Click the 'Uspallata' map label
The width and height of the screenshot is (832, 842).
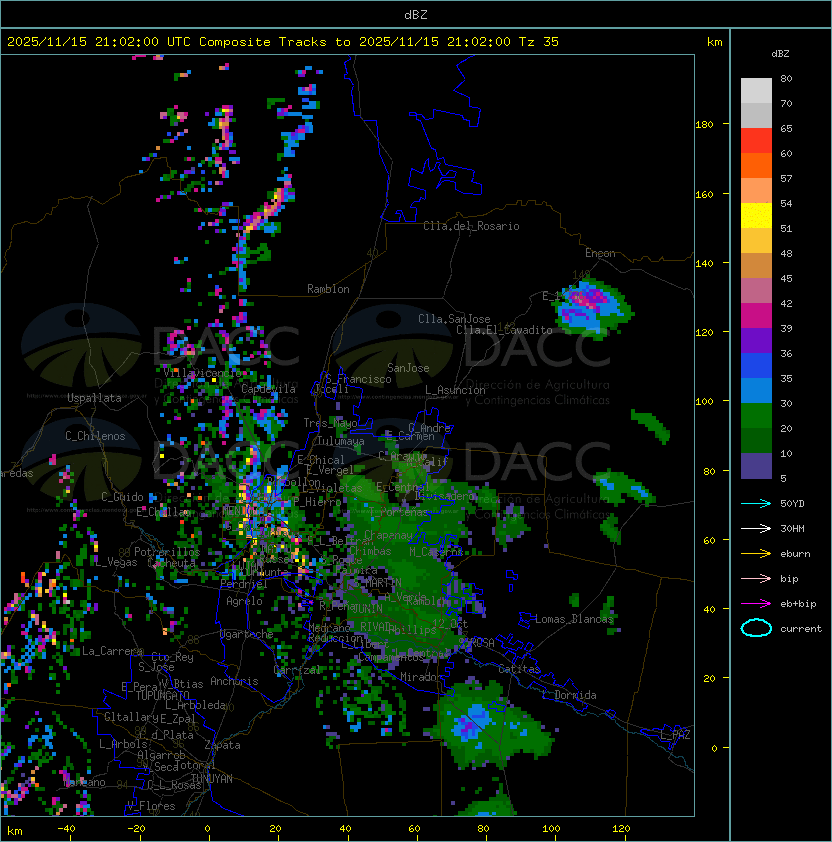point(94,398)
